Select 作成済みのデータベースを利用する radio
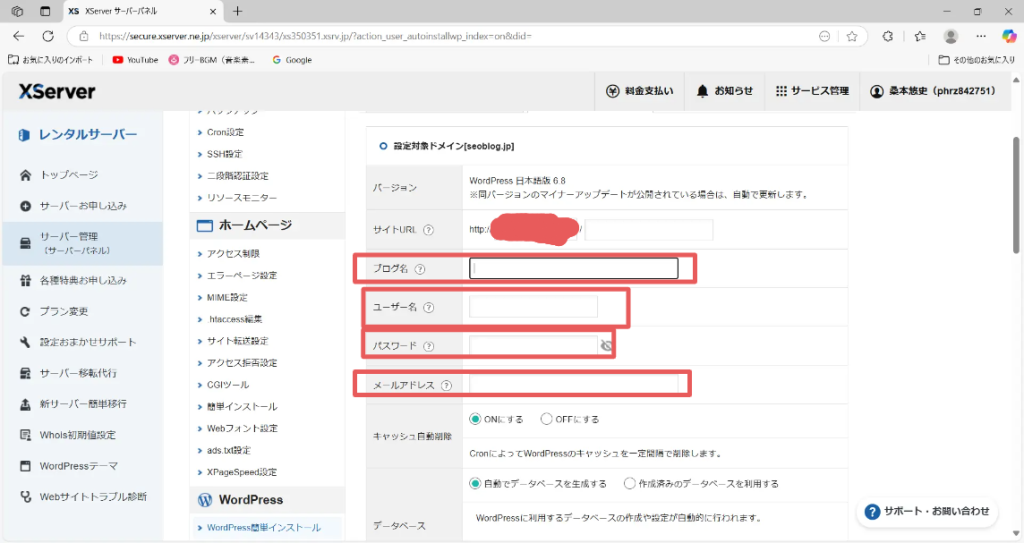 pyautogui.click(x=629, y=484)
